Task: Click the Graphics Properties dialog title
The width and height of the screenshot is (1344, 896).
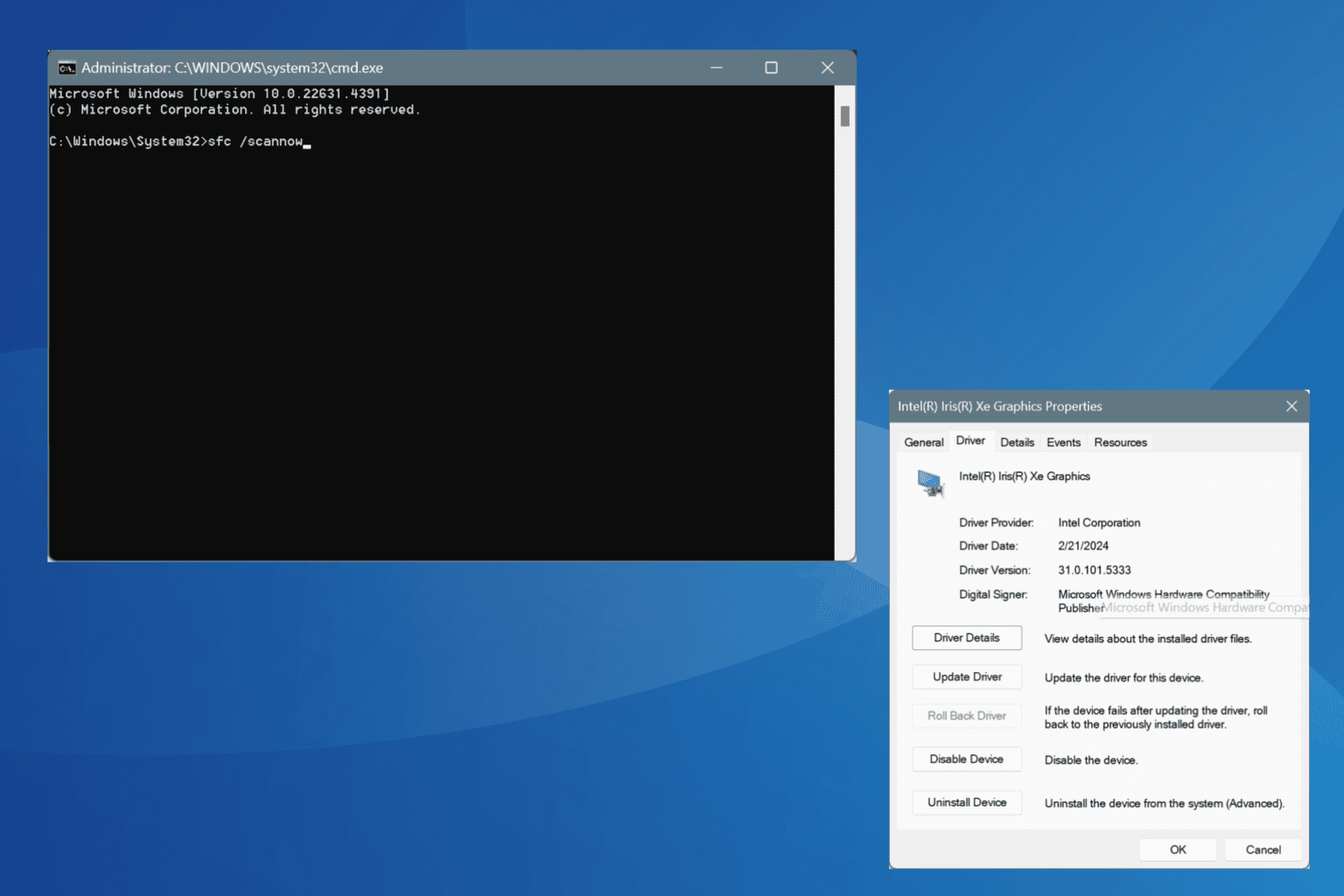Action: tap(999, 406)
